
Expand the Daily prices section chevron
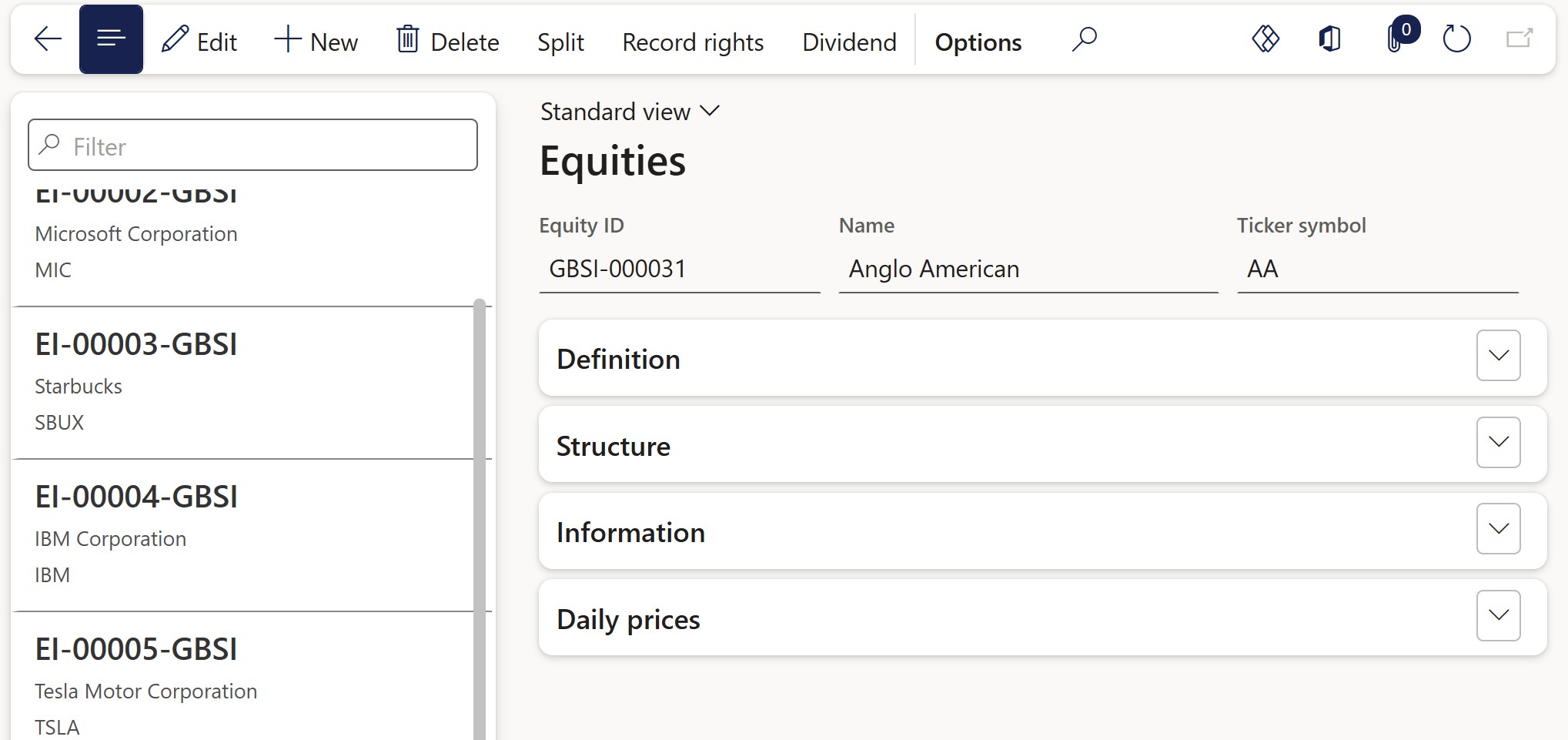(1498, 615)
